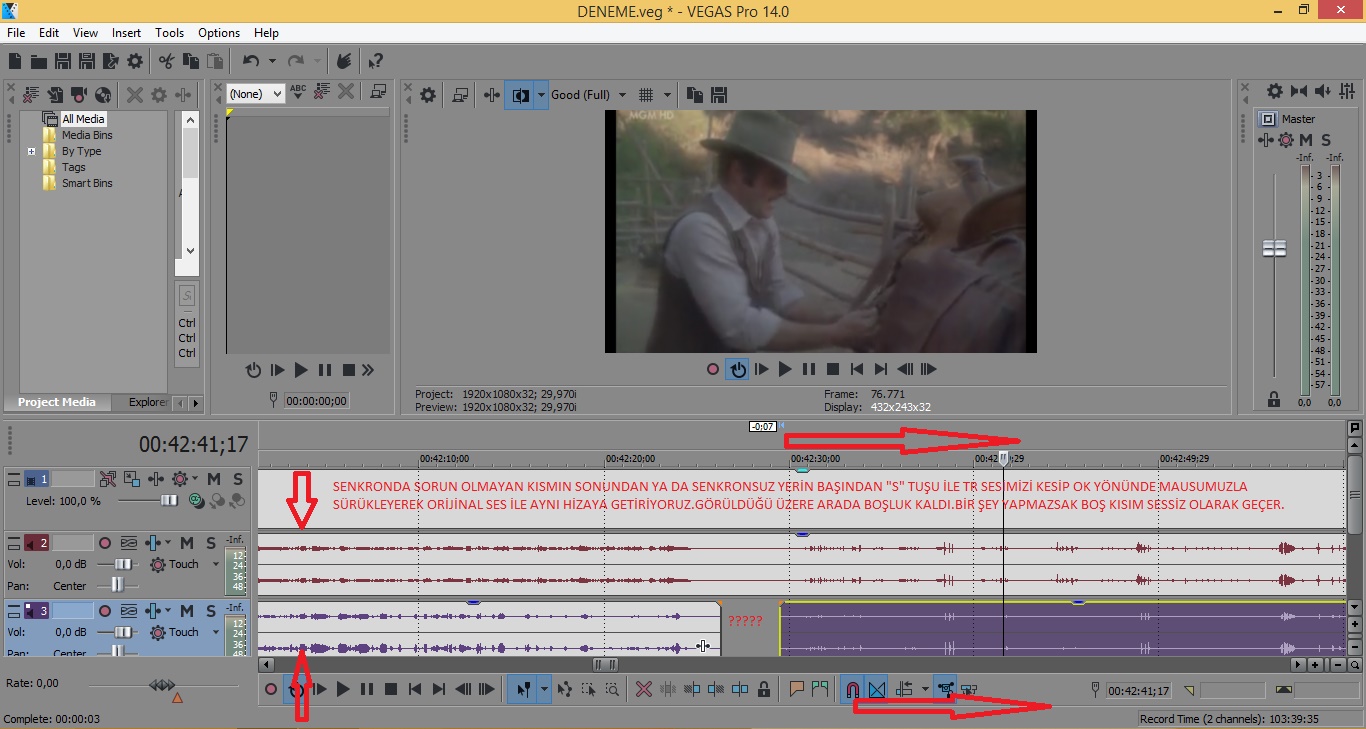Invert phase on audio track 2
The image size is (1366, 729).
pyautogui.click(x=129, y=543)
